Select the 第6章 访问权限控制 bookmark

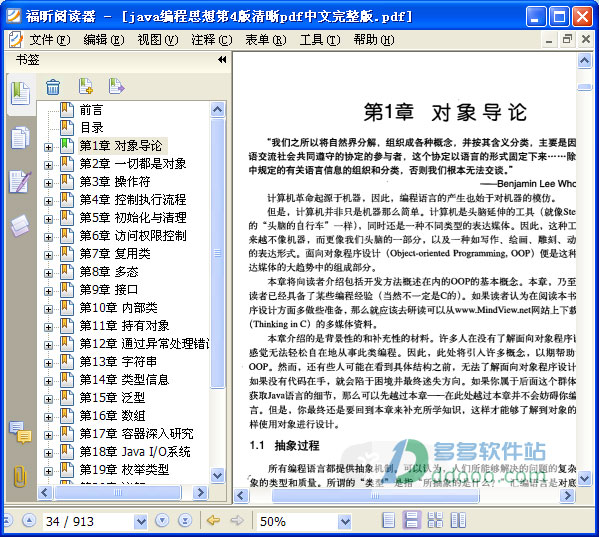[x=133, y=236]
